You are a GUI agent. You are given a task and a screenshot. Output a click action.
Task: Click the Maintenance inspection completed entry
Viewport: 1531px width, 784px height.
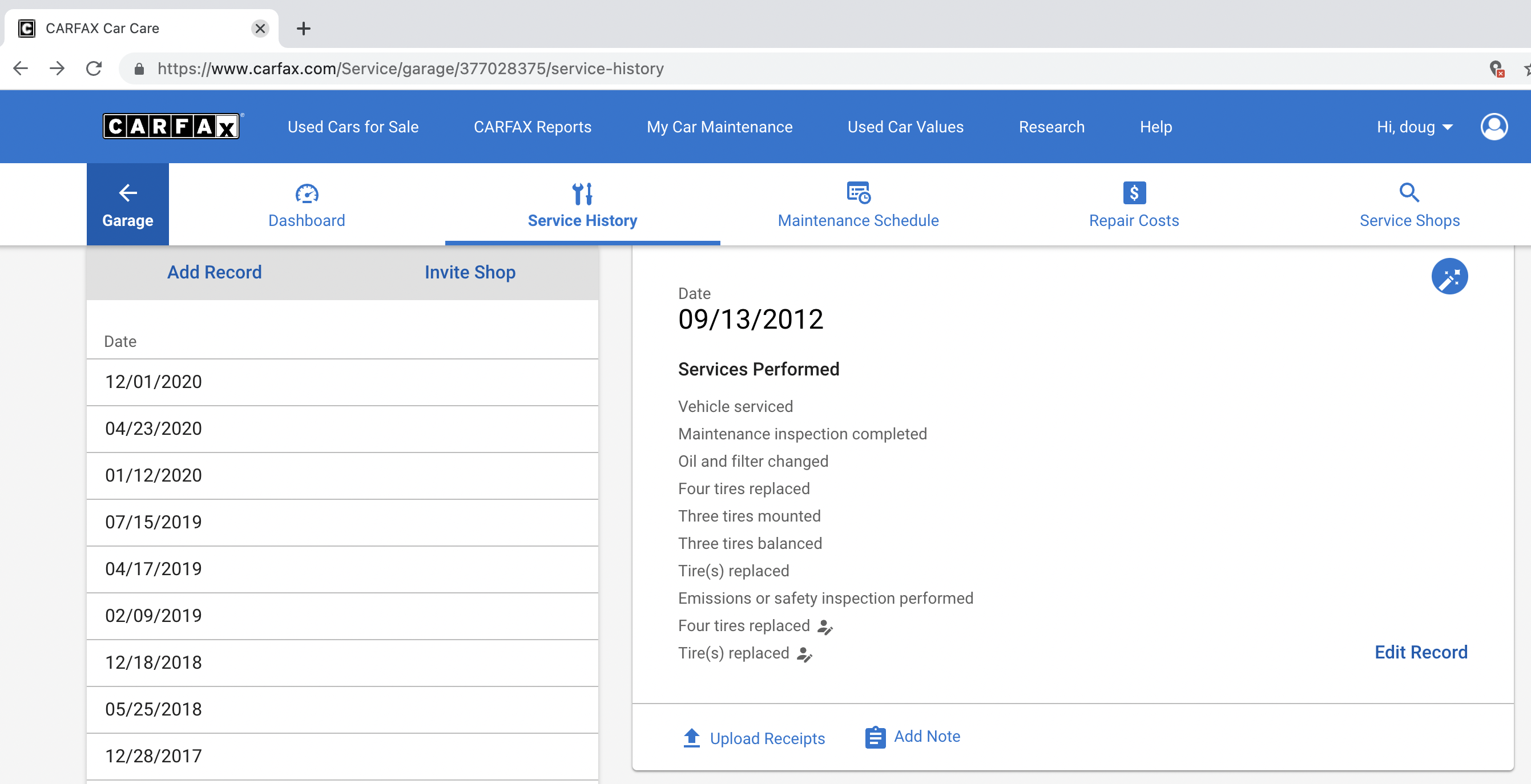coord(803,434)
